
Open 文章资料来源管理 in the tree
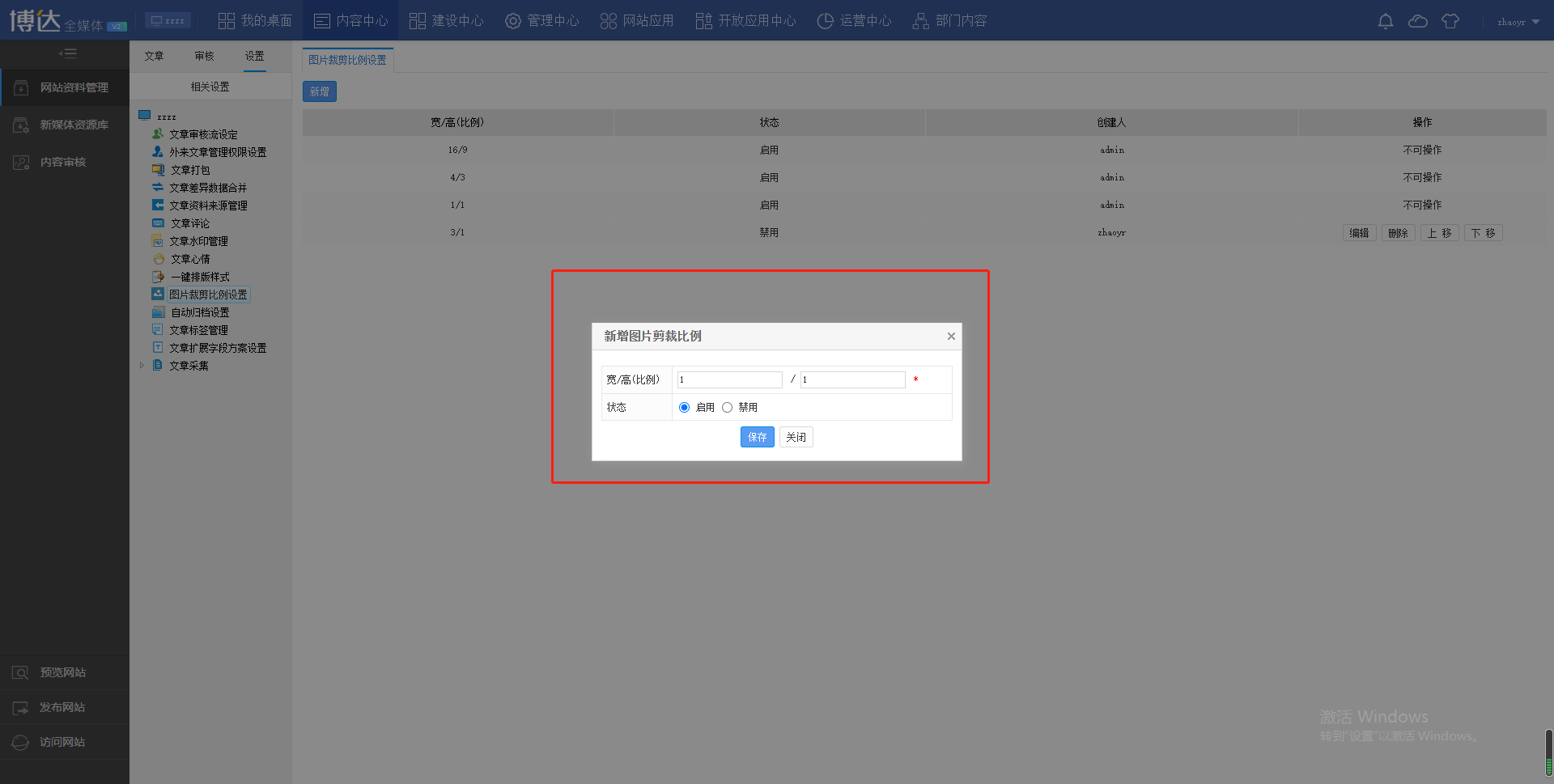click(x=208, y=206)
